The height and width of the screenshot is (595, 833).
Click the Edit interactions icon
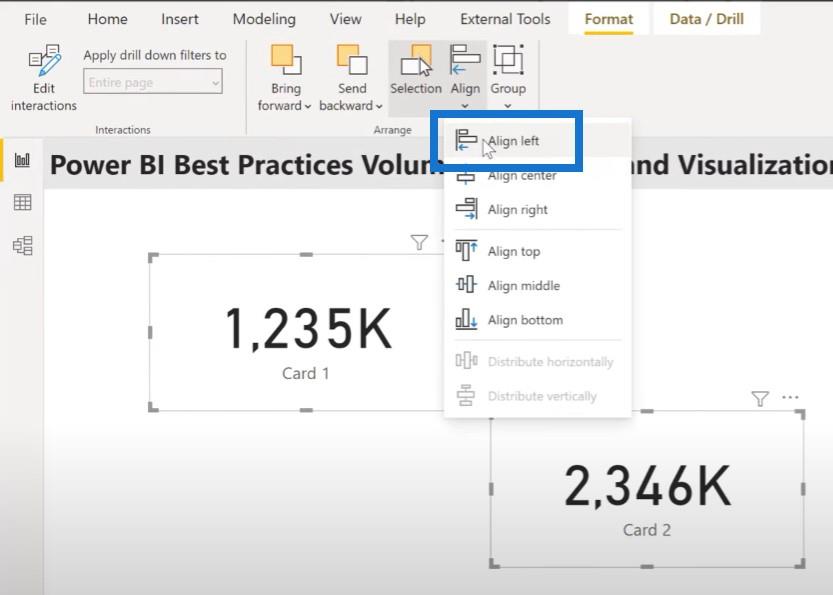(x=45, y=61)
